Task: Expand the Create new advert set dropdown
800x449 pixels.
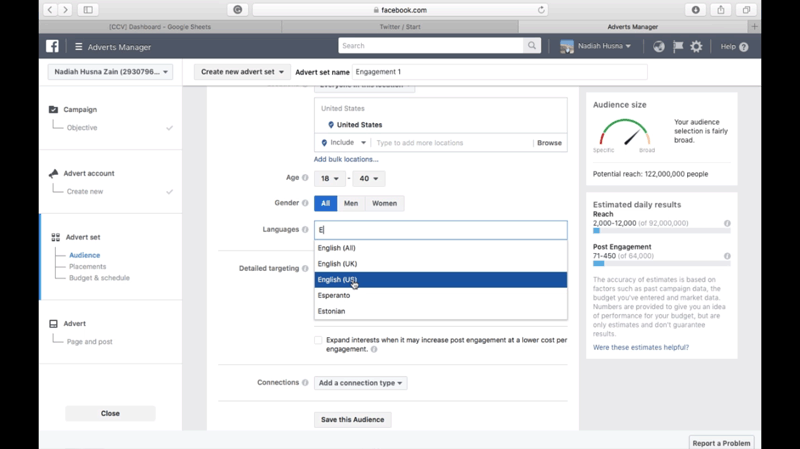Action: pos(242,72)
